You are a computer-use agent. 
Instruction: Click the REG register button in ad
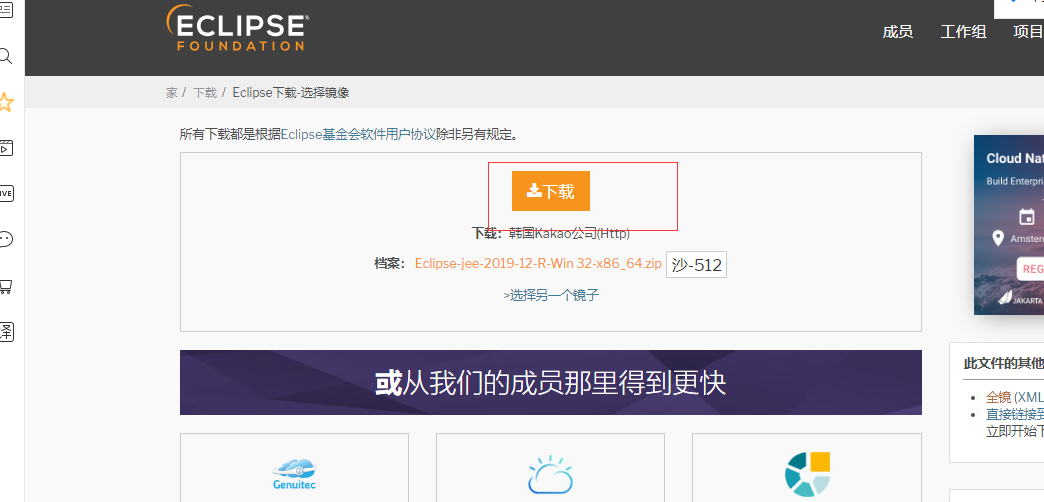1031,269
